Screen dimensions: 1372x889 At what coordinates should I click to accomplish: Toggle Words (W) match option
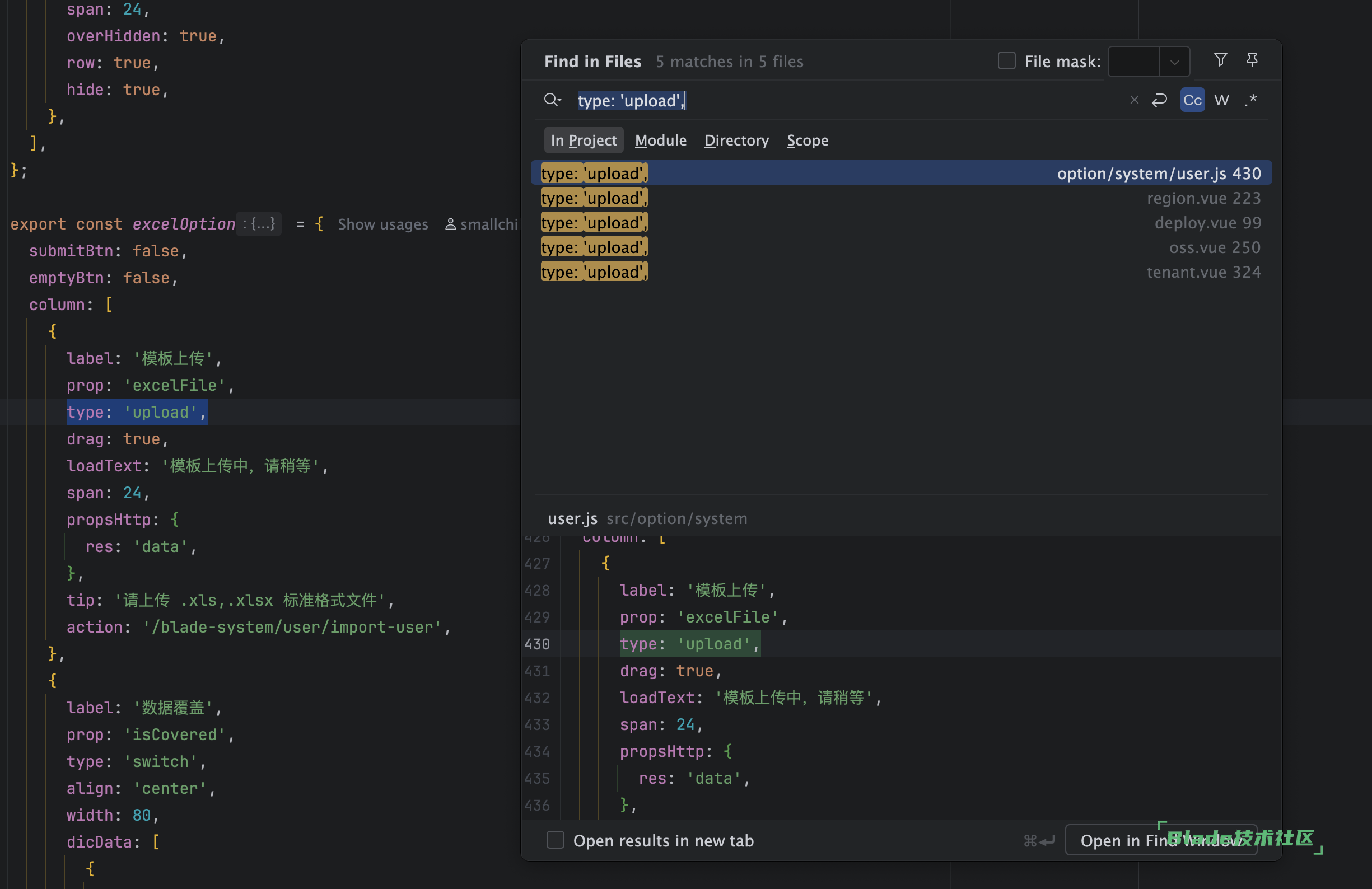1221,100
